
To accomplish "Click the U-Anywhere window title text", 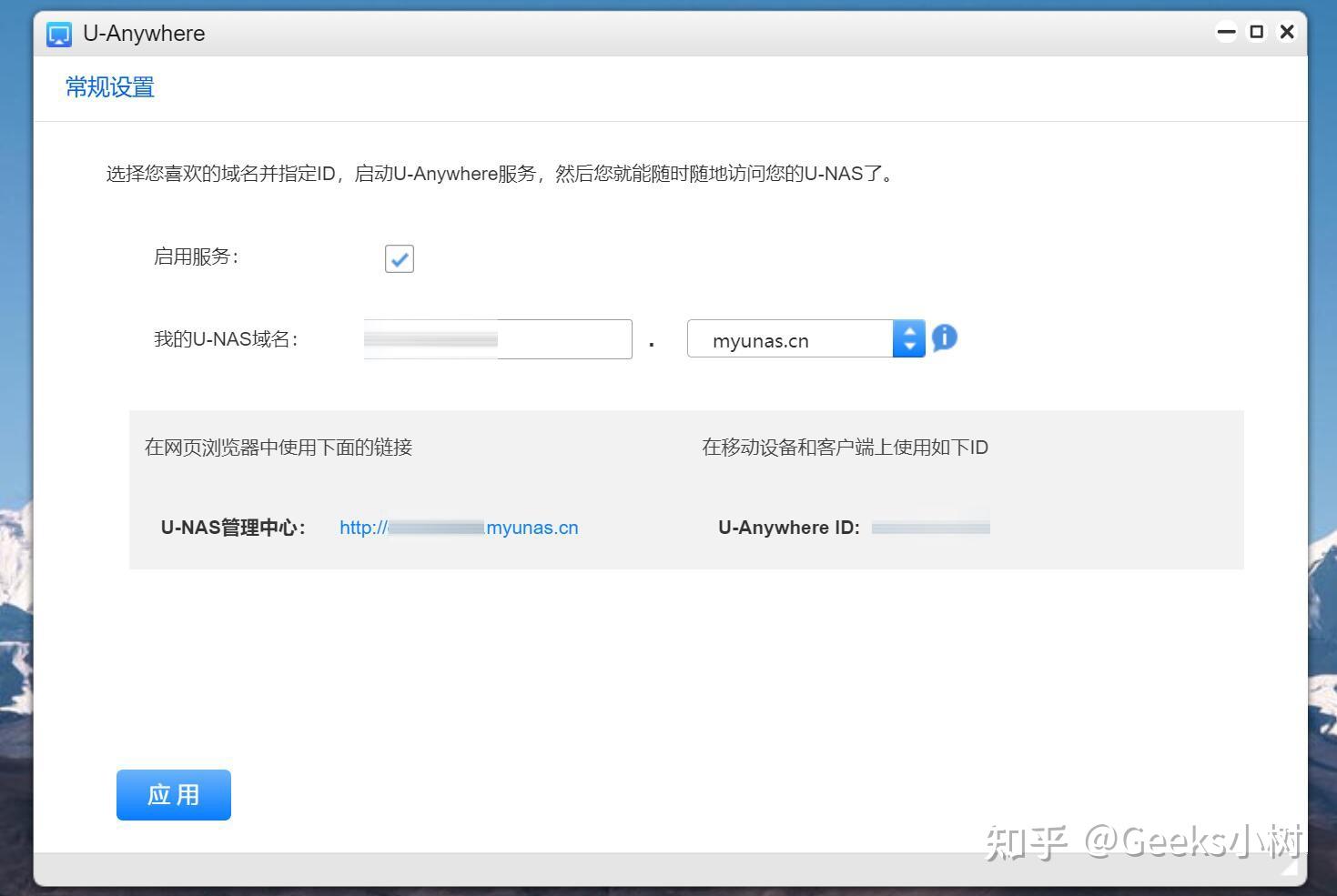I will click(144, 34).
